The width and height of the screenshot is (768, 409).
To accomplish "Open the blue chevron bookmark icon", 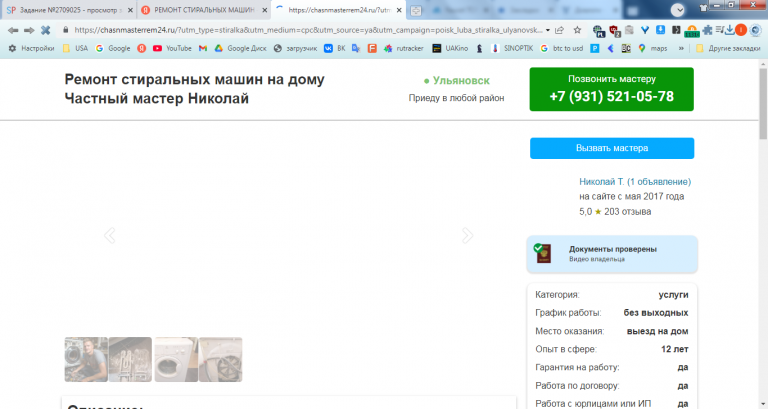I will tap(610, 48).
